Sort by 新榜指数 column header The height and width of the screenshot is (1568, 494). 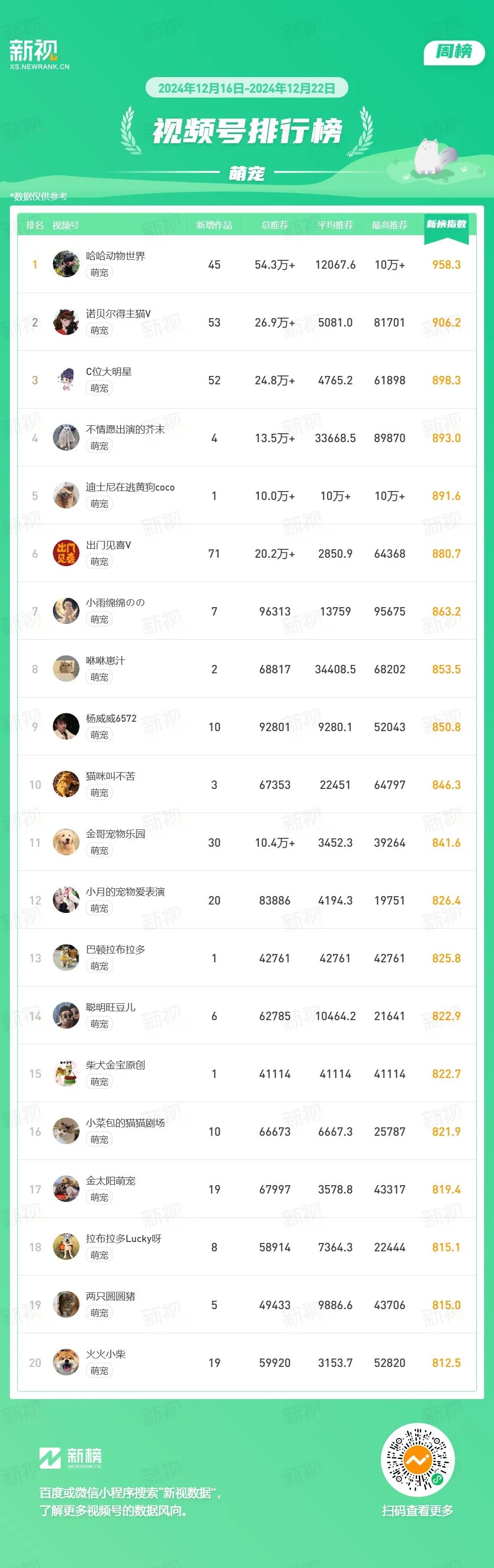coord(446,225)
